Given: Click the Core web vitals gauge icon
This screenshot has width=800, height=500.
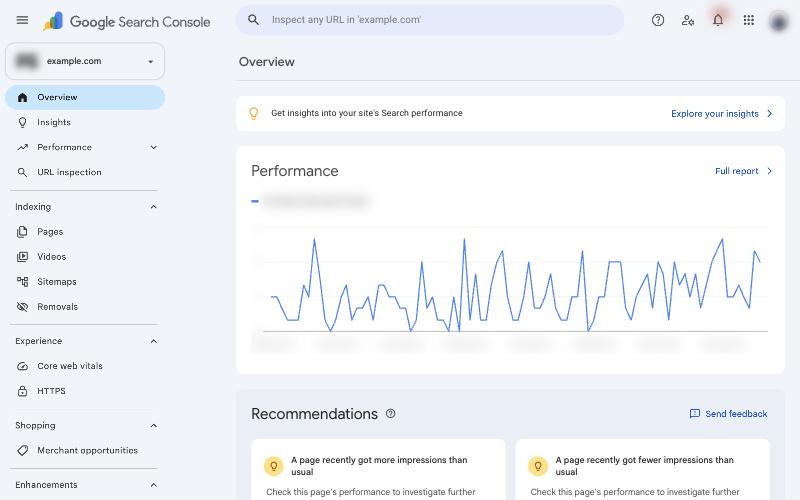Looking at the screenshot, I should 22,366.
